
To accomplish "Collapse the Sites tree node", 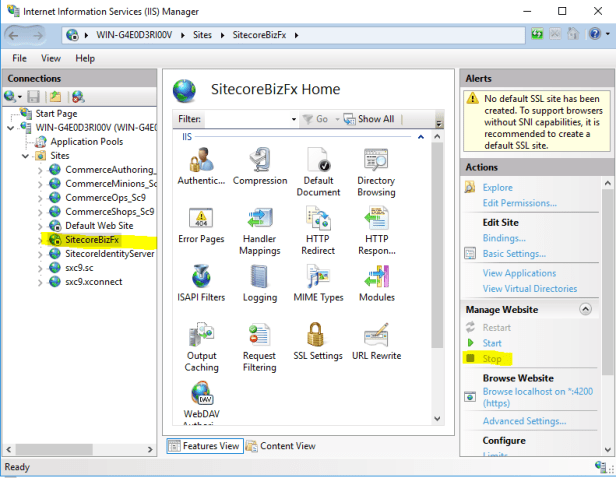I will tap(26, 156).
